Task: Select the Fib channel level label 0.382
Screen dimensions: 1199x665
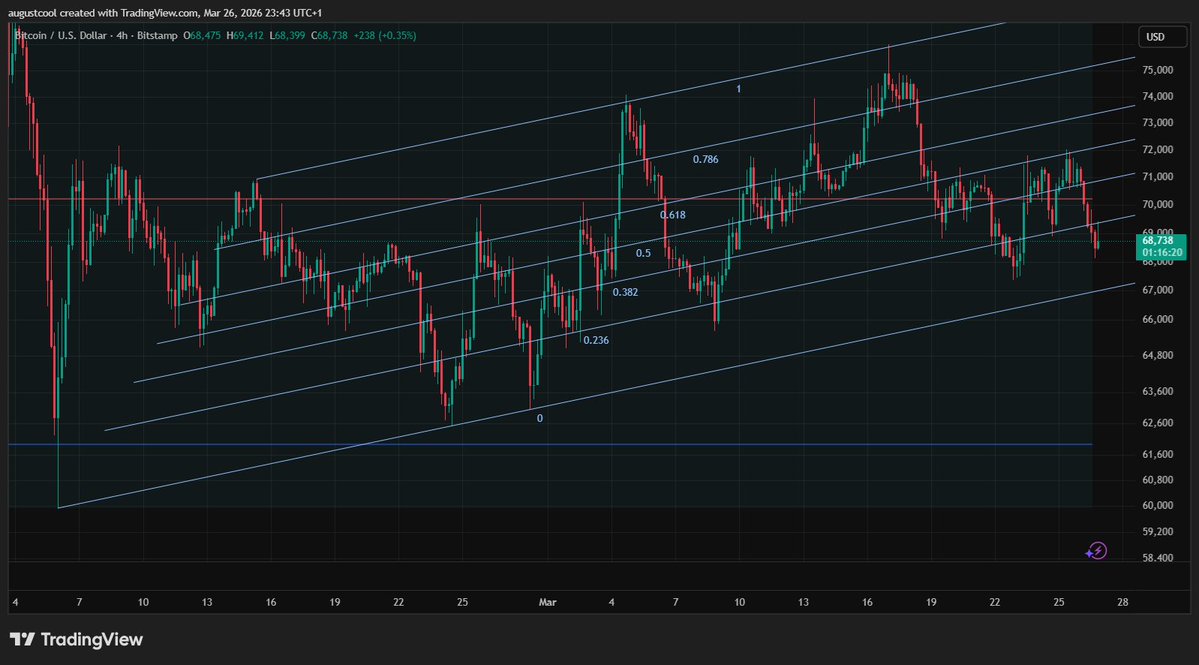Action: (x=625, y=292)
